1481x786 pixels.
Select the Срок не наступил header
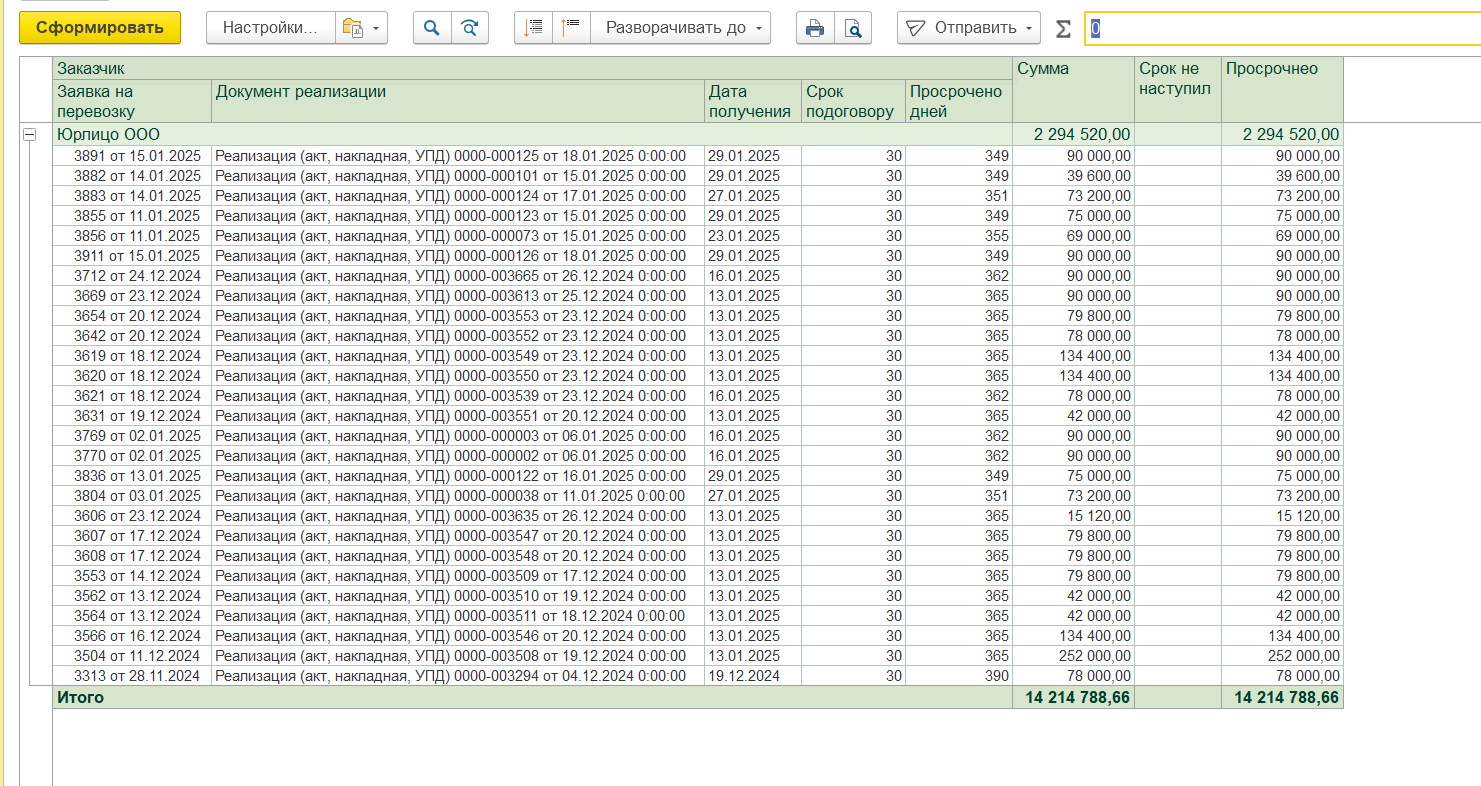[1178, 90]
